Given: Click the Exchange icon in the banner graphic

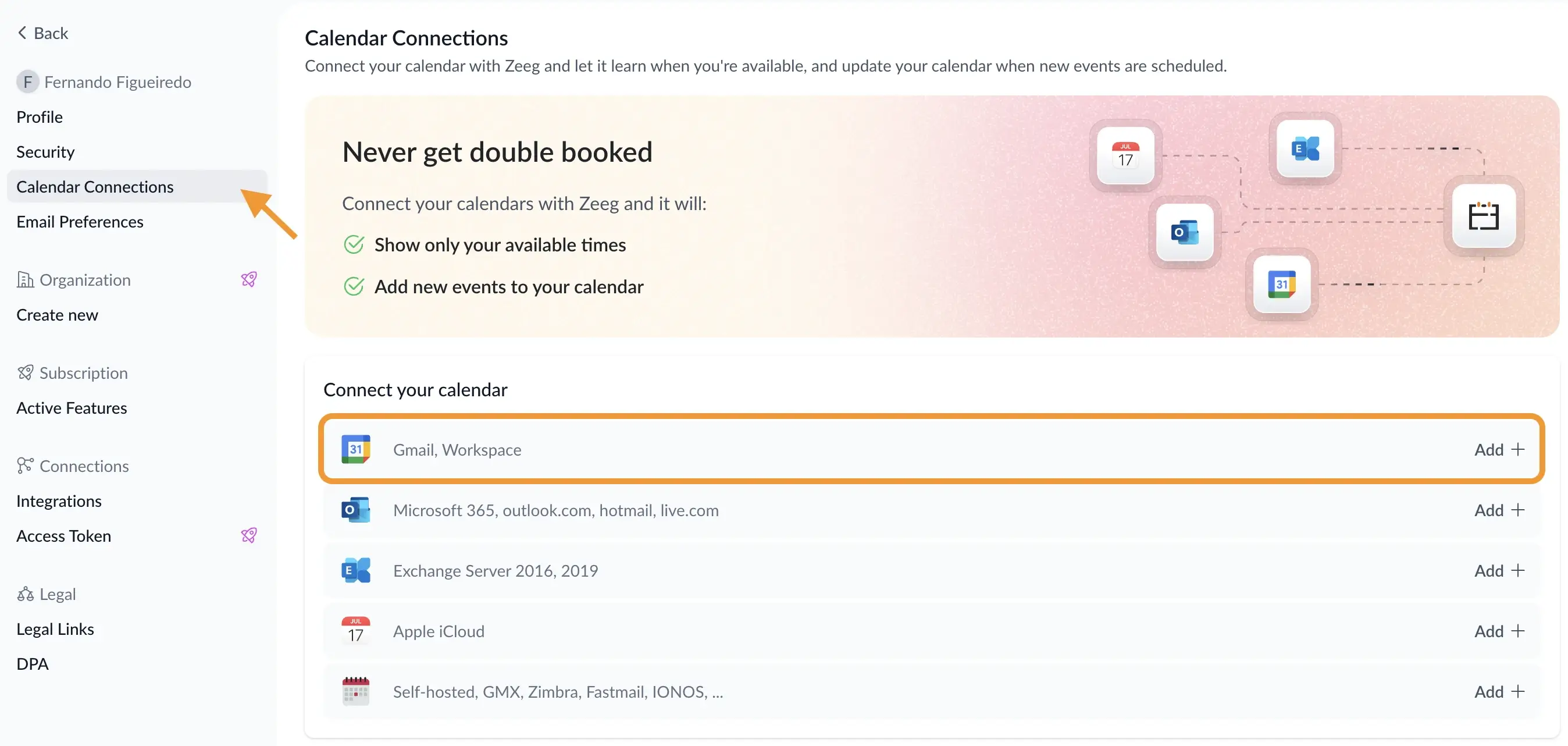Looking at the screenshot, I should coord(1305,148).
